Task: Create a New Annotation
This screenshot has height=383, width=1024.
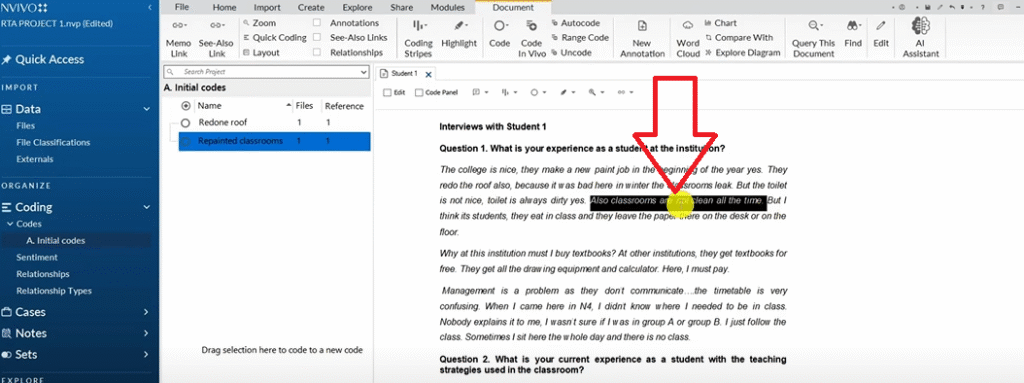Action: [642, 38]
